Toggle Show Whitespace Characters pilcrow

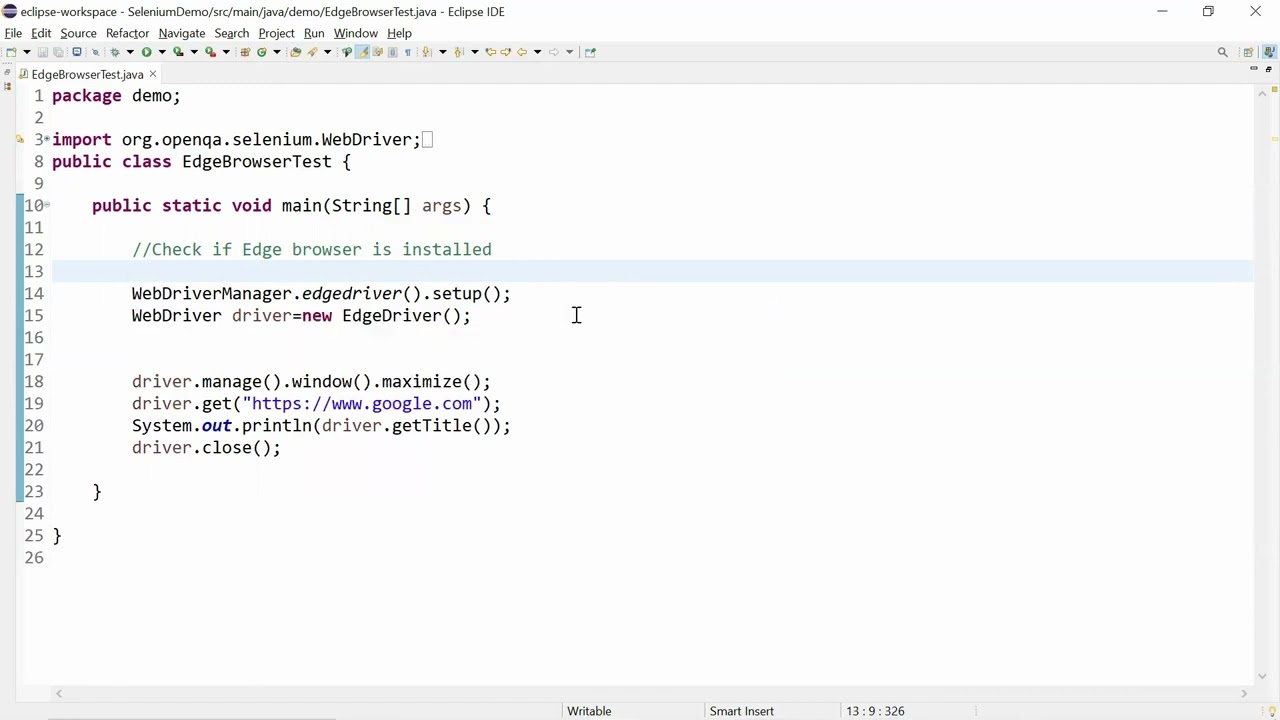coord(407,52)
